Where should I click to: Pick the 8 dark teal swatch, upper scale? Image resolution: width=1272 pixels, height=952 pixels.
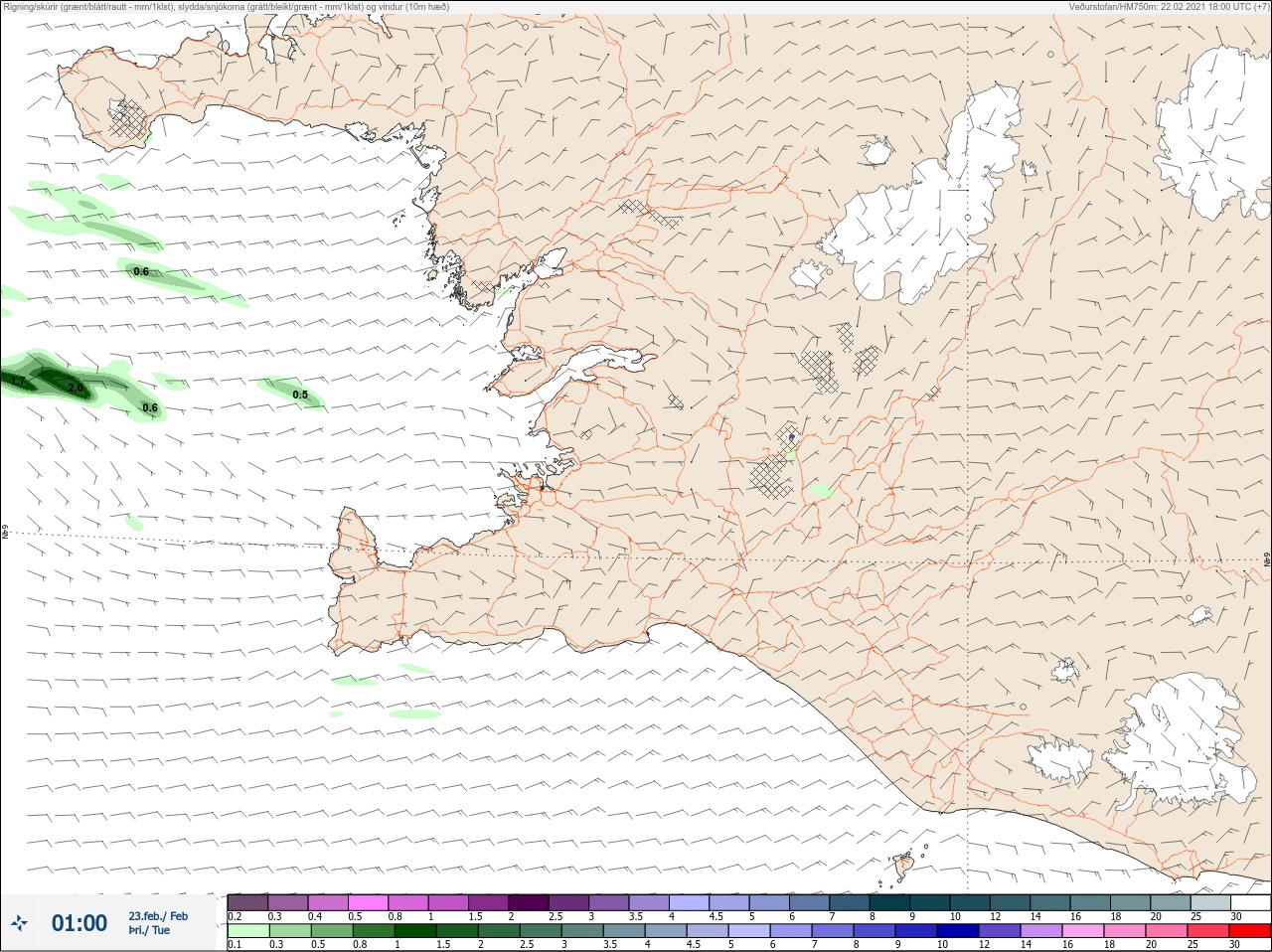click(890, 902)
